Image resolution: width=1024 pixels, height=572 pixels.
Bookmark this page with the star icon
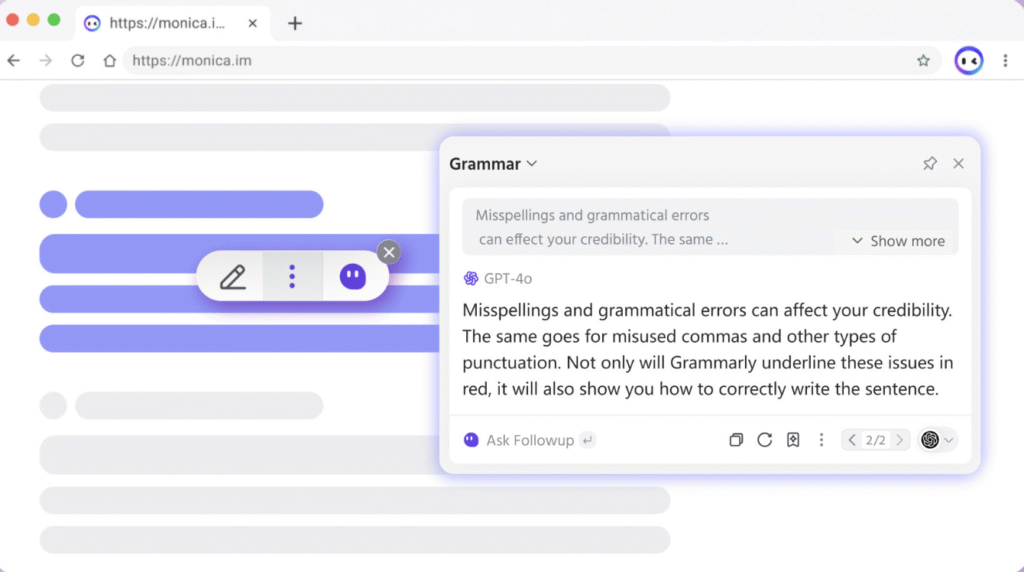tap(923, 61)
